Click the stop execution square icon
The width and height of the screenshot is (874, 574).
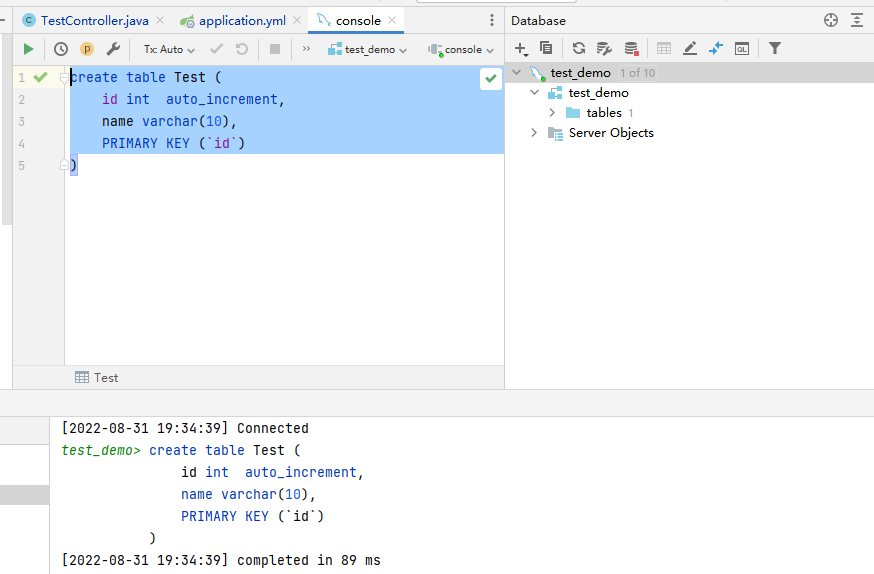click(275, 49)
